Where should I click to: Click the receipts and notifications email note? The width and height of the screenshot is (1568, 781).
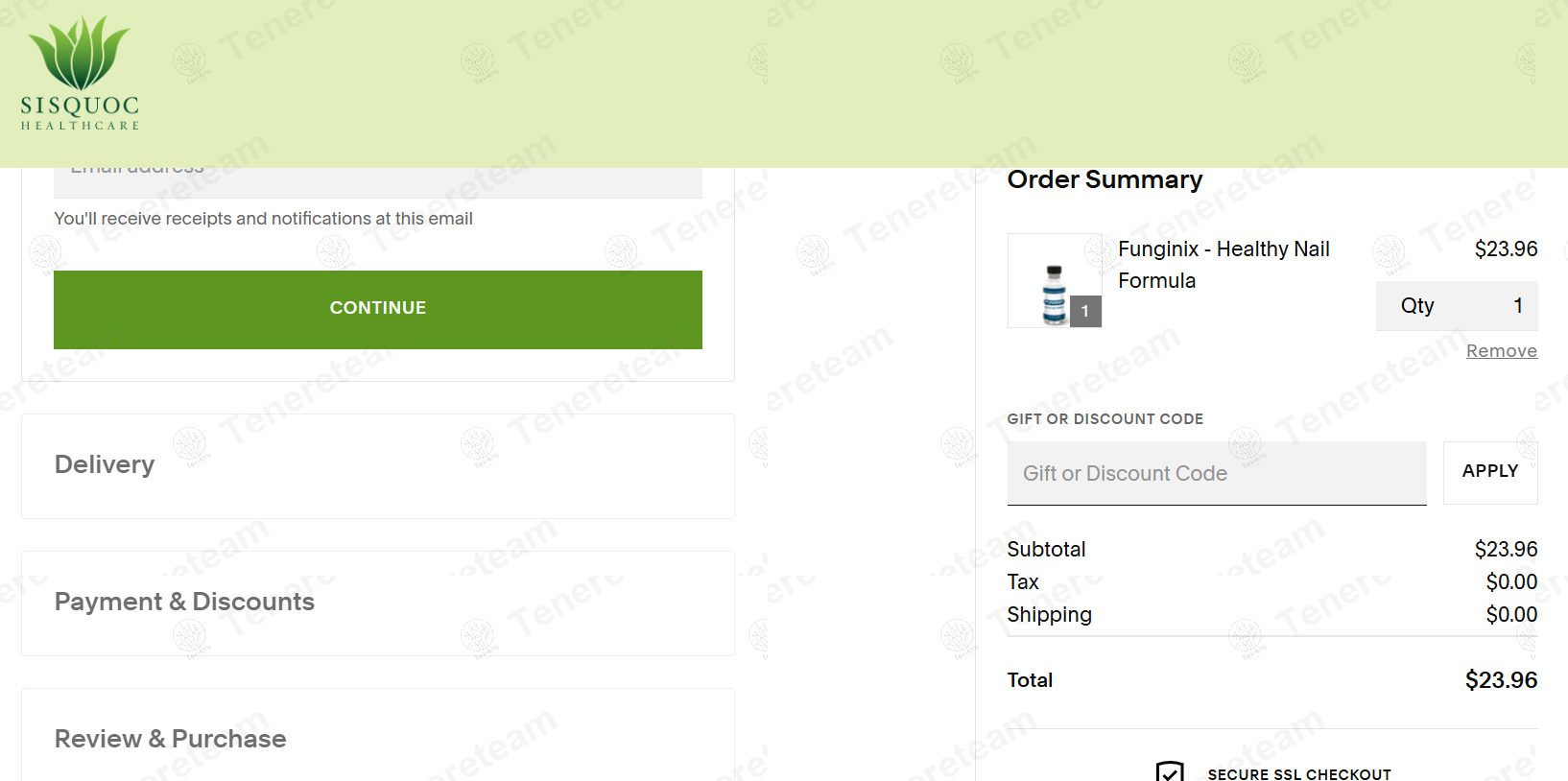263,219
